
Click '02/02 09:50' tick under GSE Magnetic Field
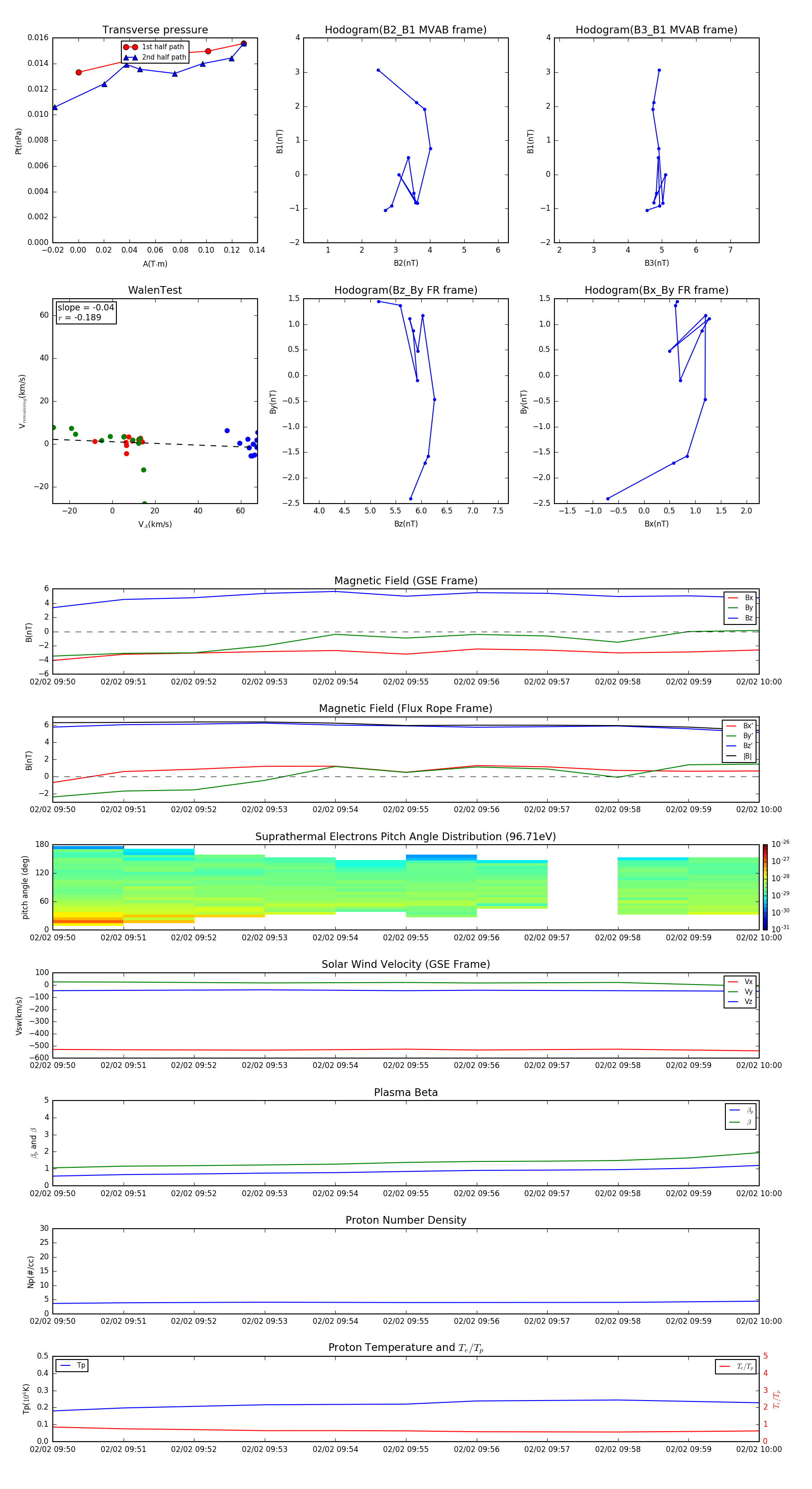point(53,682)
